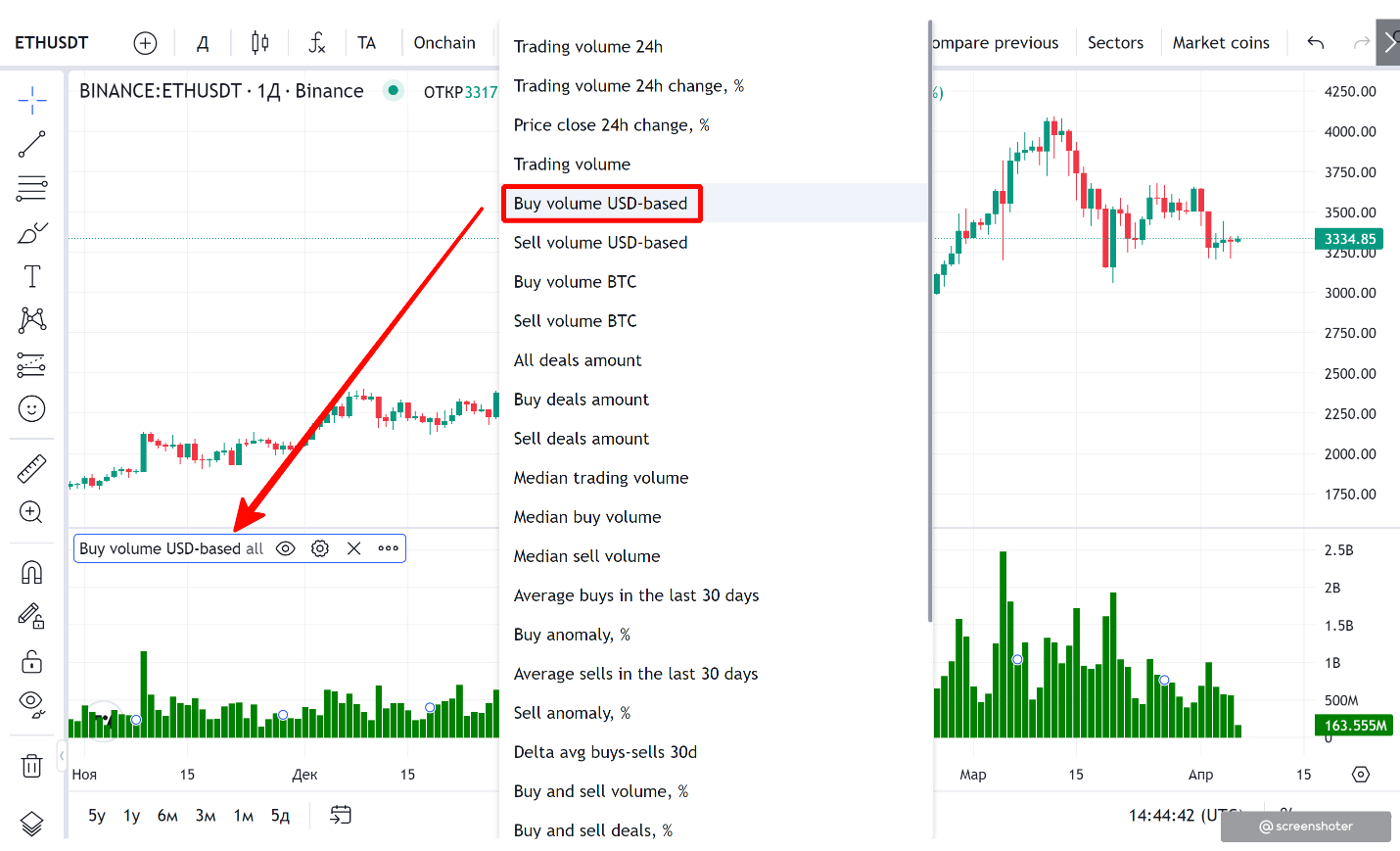Screen dimensions: 1400x851
Task: Click the magnet mode icon
Action: [31, 572]
